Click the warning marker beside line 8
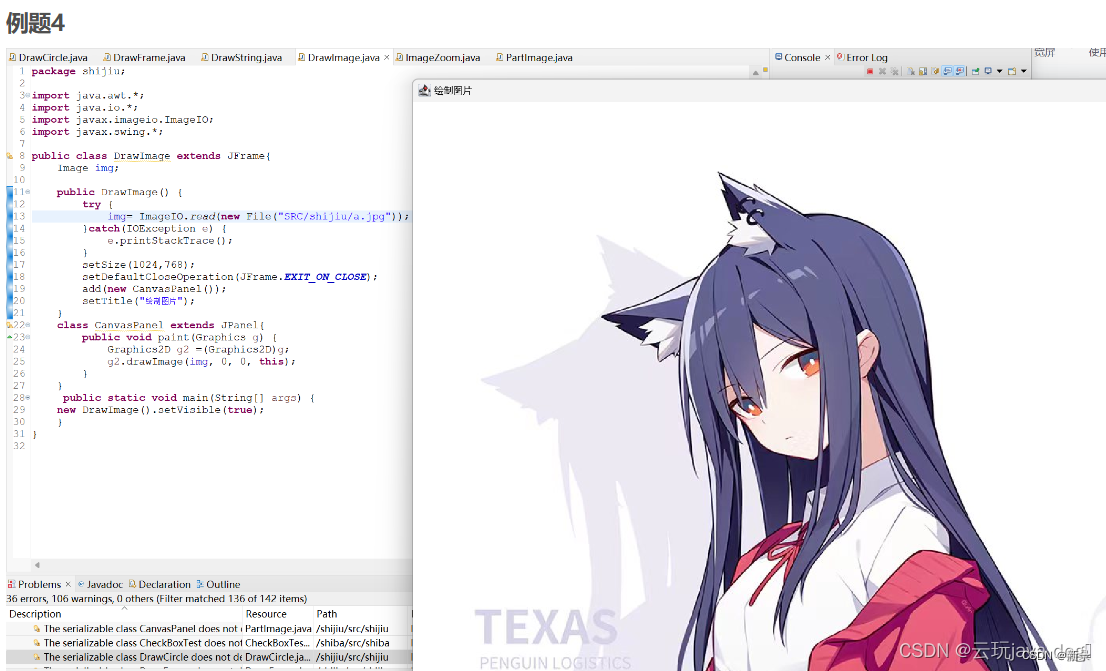Viewport: 1106px width, 671px height. tap(10, 156)
